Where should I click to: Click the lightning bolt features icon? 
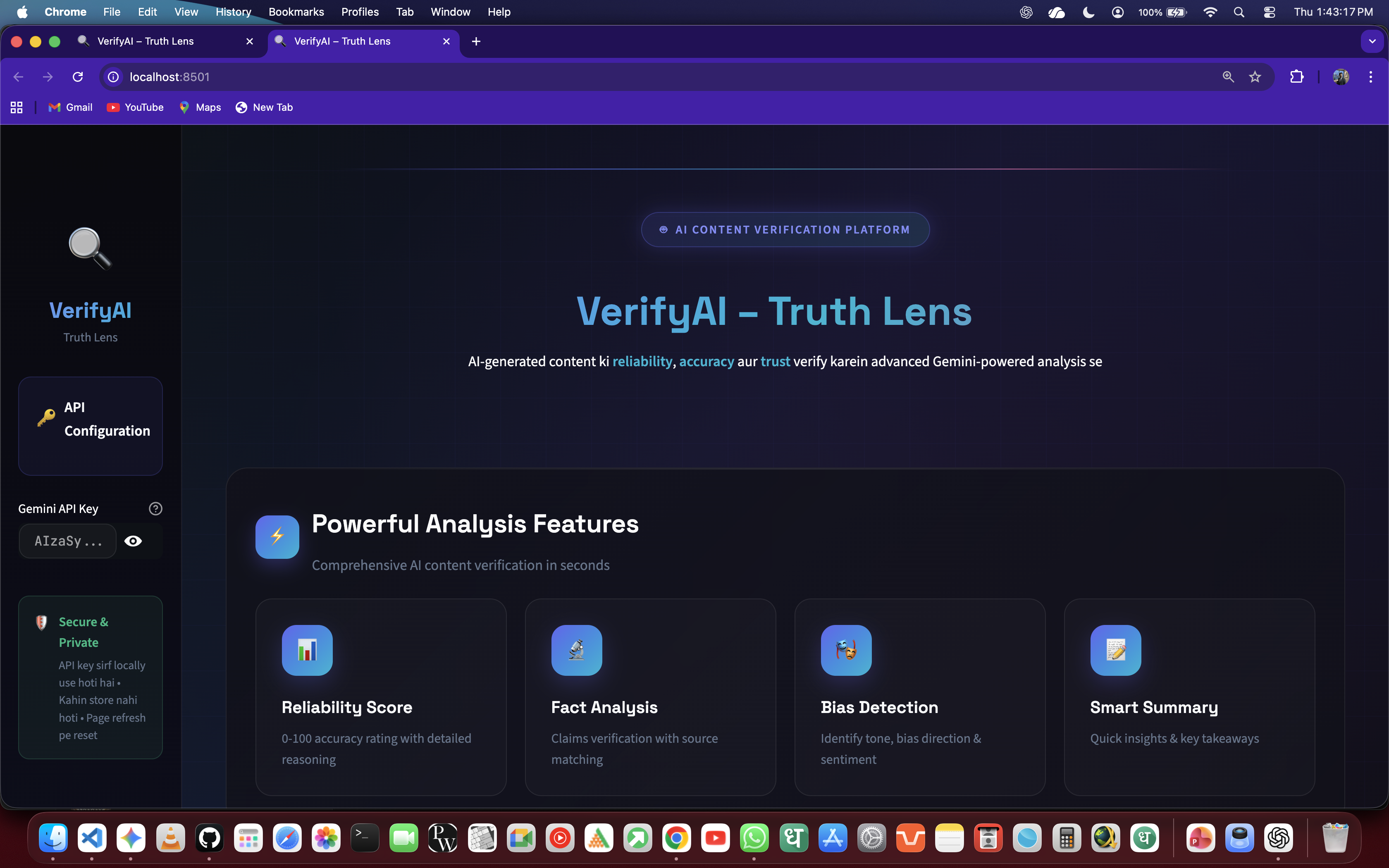point(277,537)
